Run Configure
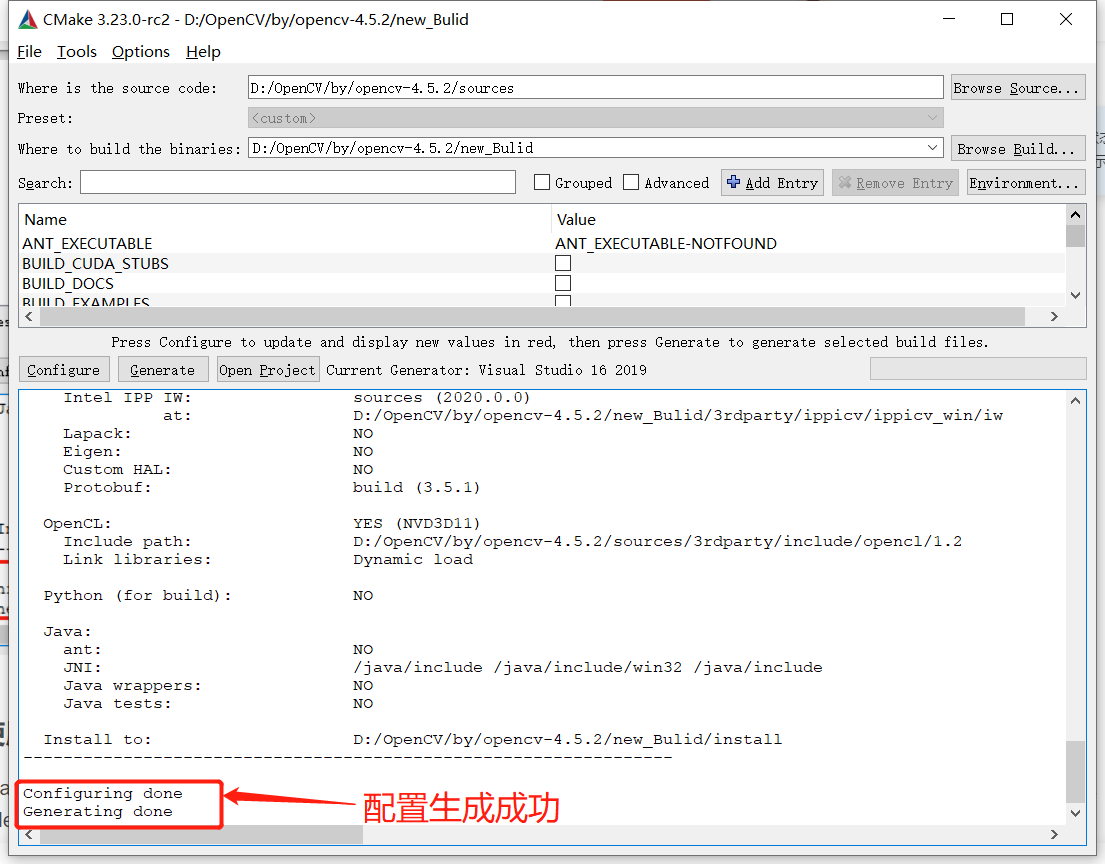The height and width of the screenshot is (864, 1105). click(x=63, y=370)
